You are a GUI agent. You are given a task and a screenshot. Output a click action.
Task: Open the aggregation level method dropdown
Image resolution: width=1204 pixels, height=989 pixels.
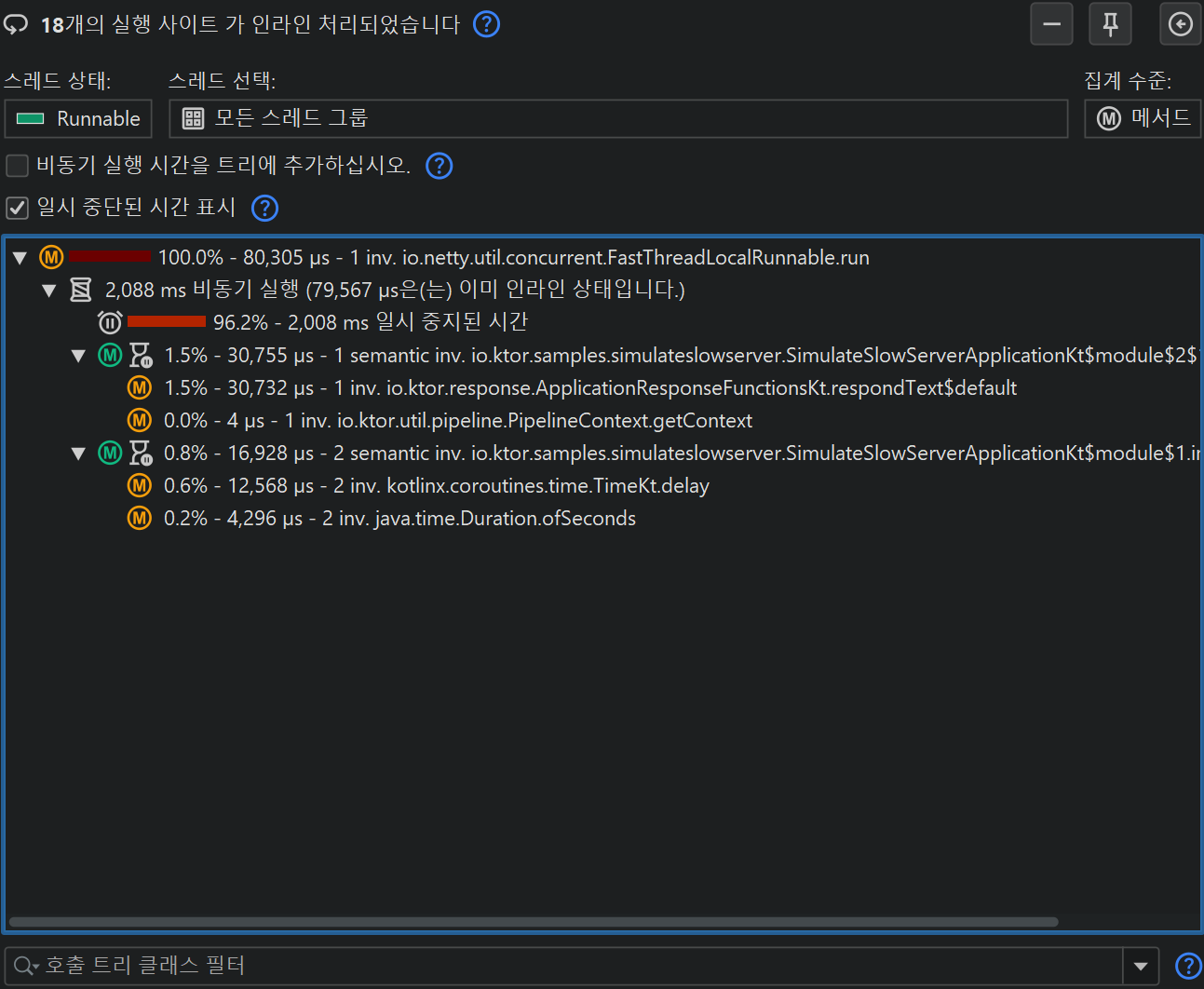1143,118
